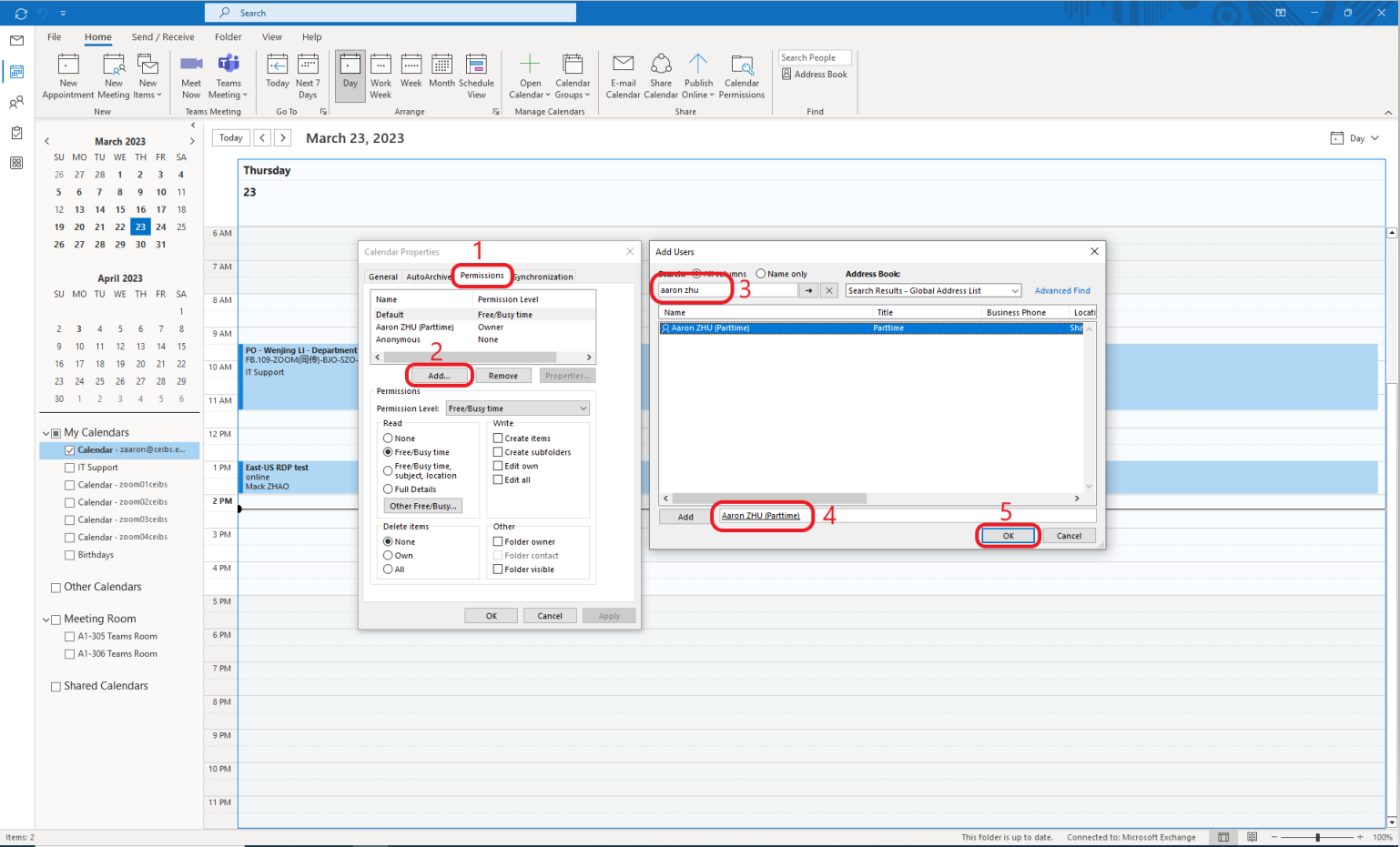
Task: Click the Add... button in Calendar Properties
Action: [439, 376]
